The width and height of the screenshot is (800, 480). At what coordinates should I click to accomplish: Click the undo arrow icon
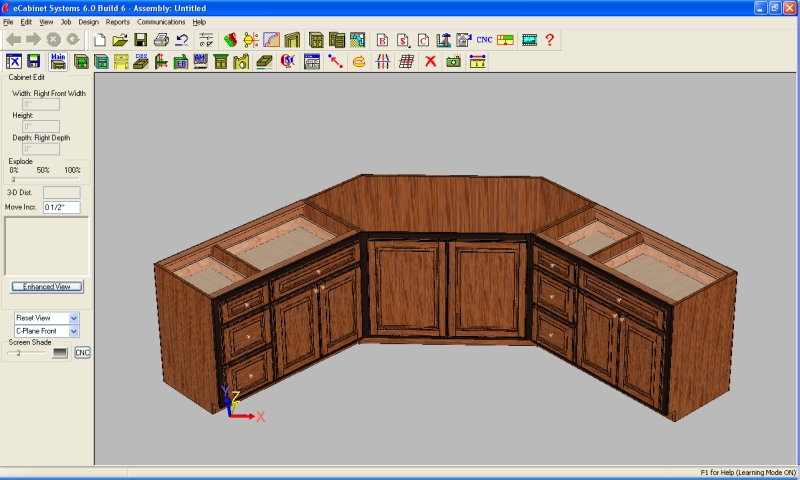(181, 40)
